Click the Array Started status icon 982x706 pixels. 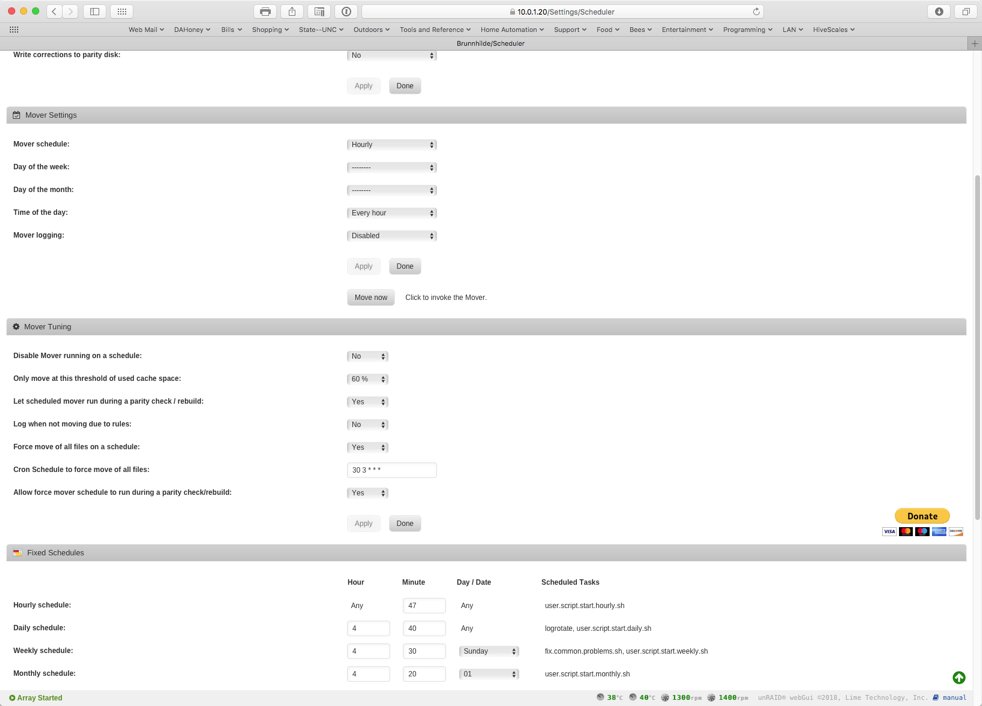(12, 697)
